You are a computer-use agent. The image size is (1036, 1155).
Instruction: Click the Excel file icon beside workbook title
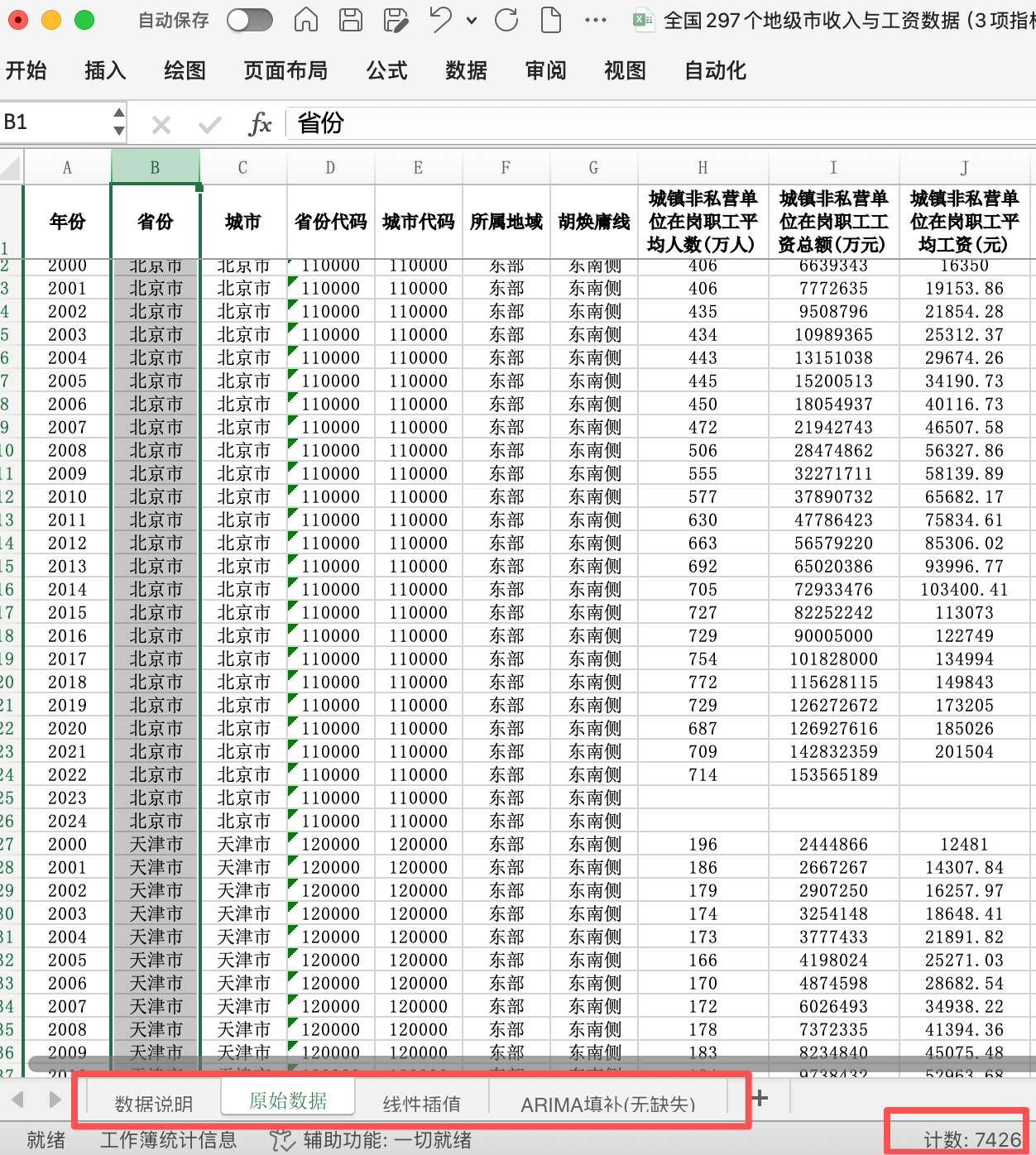coord(643,20)
